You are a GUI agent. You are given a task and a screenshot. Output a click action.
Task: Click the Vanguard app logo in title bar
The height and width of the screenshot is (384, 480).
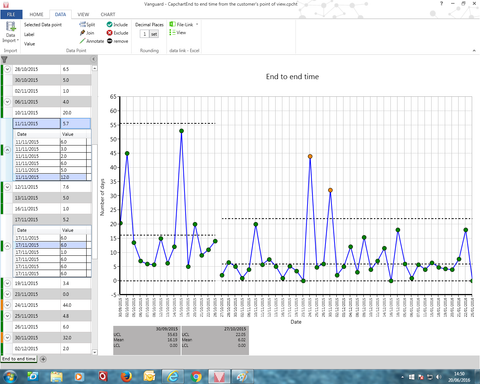tap(5, 4)
